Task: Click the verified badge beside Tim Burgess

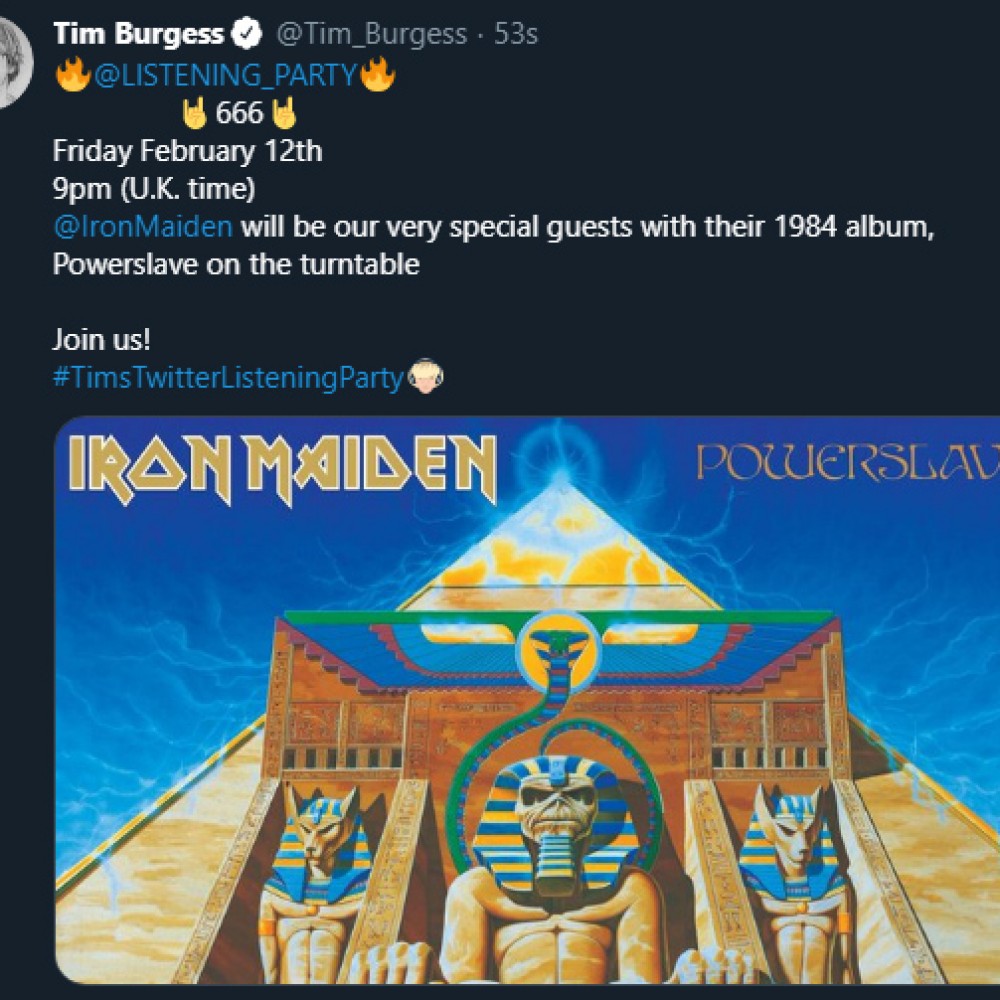Action: pyautogui.click(x=246, y=34)
